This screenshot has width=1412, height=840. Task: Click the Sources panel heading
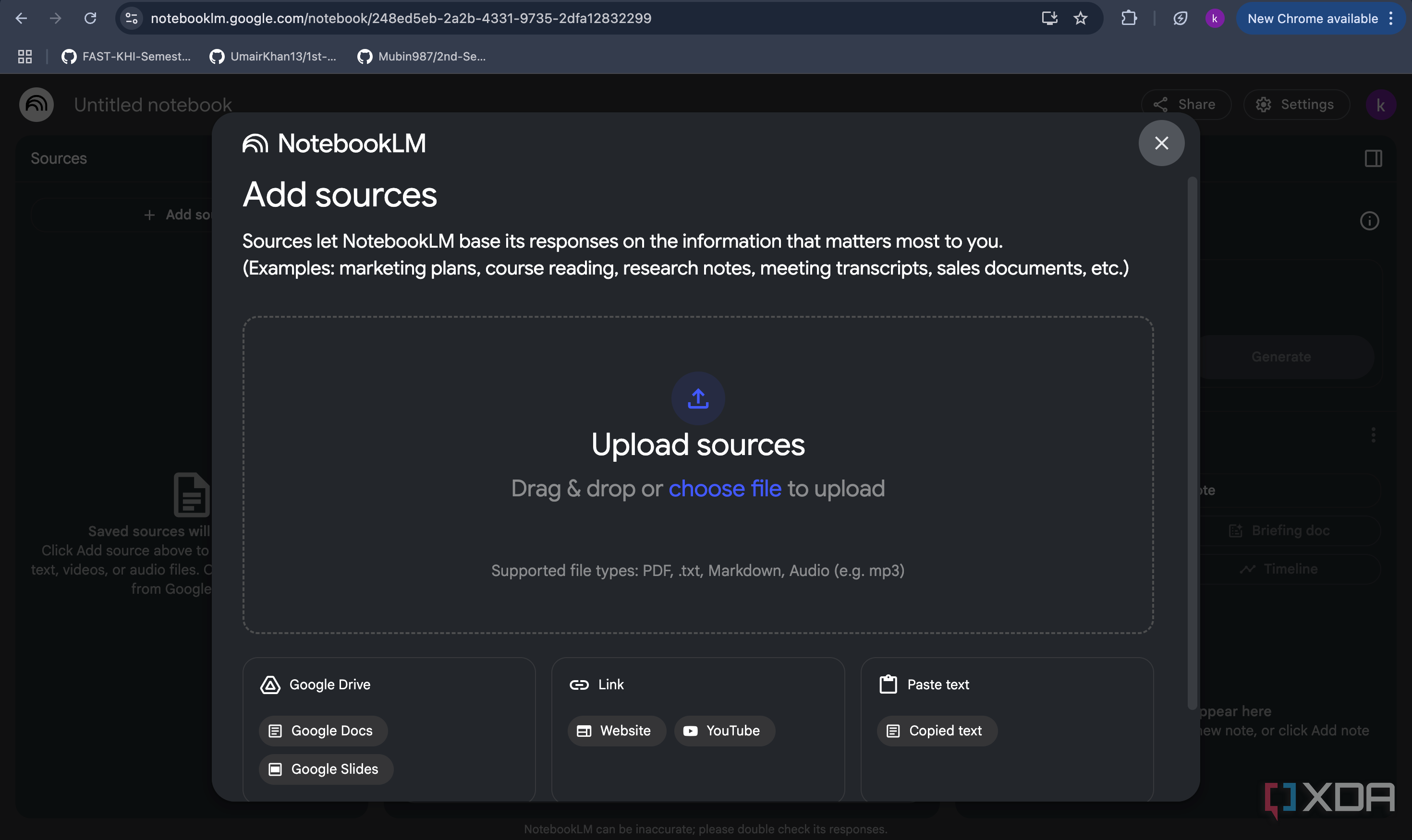point(59,158)
